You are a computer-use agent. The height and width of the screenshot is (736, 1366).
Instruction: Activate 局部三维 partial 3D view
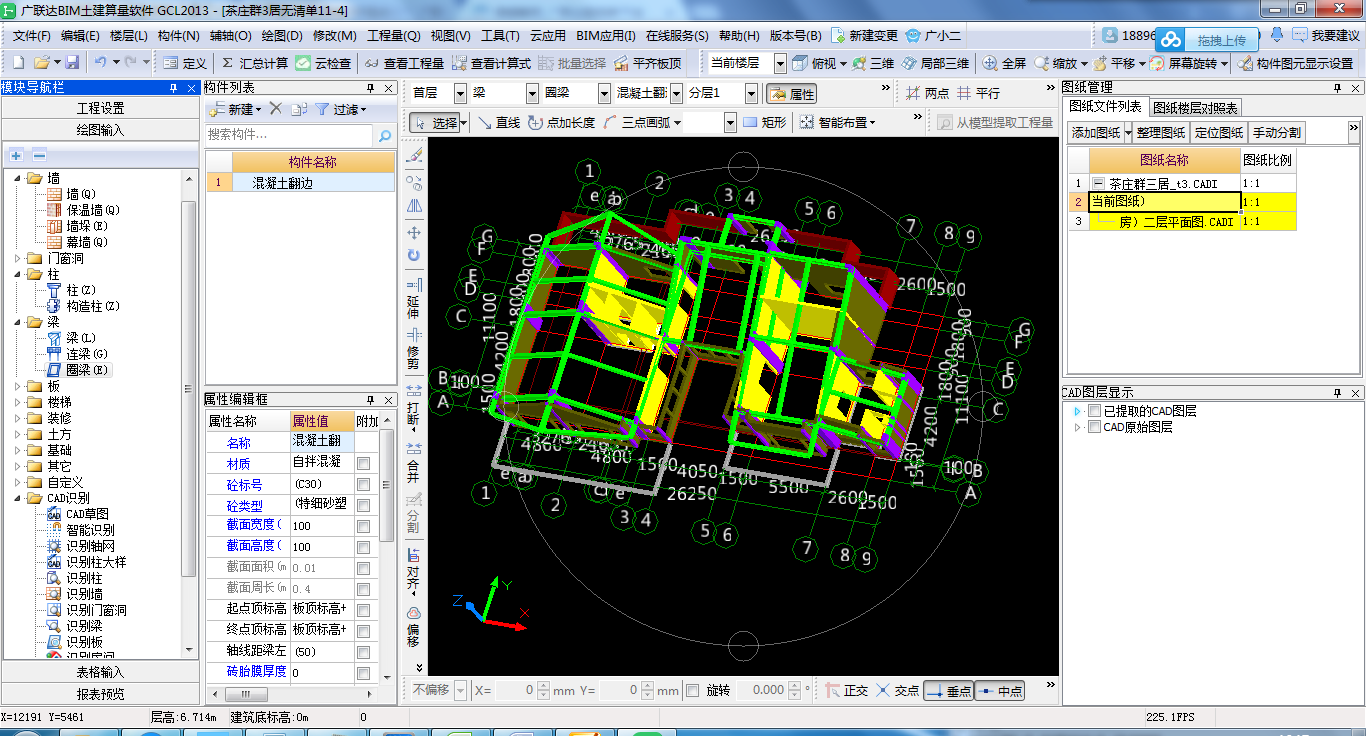(x=935, y=63)
